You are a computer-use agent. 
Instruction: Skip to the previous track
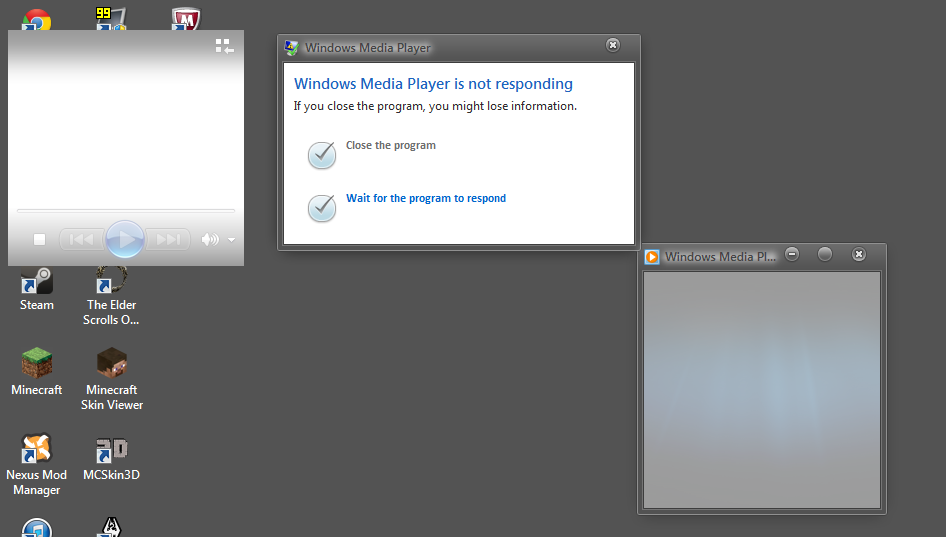82,240
